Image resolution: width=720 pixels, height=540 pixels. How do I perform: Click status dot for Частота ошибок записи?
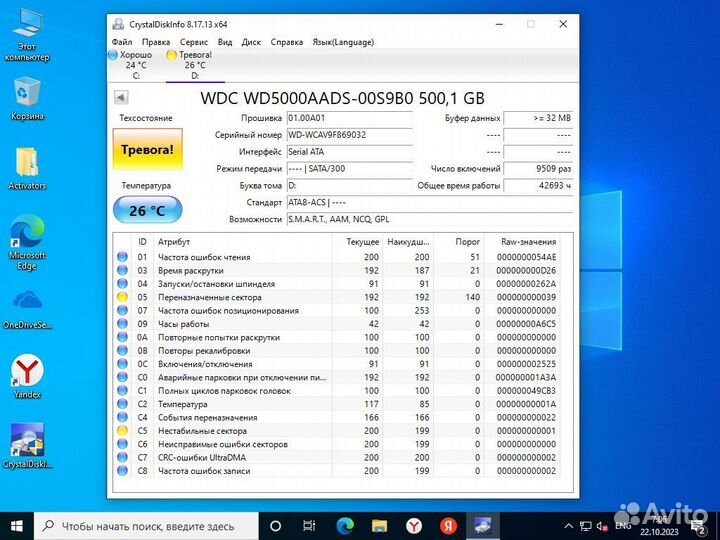click(122, 470)
